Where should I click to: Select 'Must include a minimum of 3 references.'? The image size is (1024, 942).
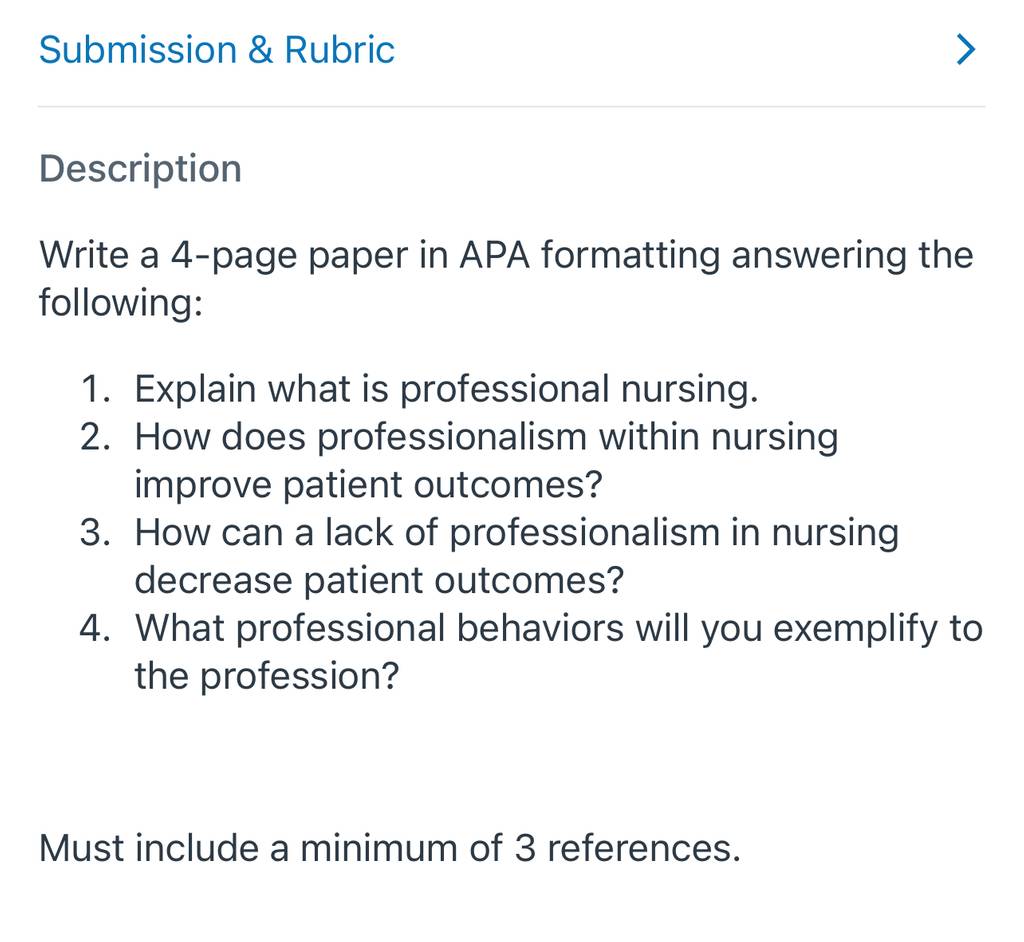point(390,849)
